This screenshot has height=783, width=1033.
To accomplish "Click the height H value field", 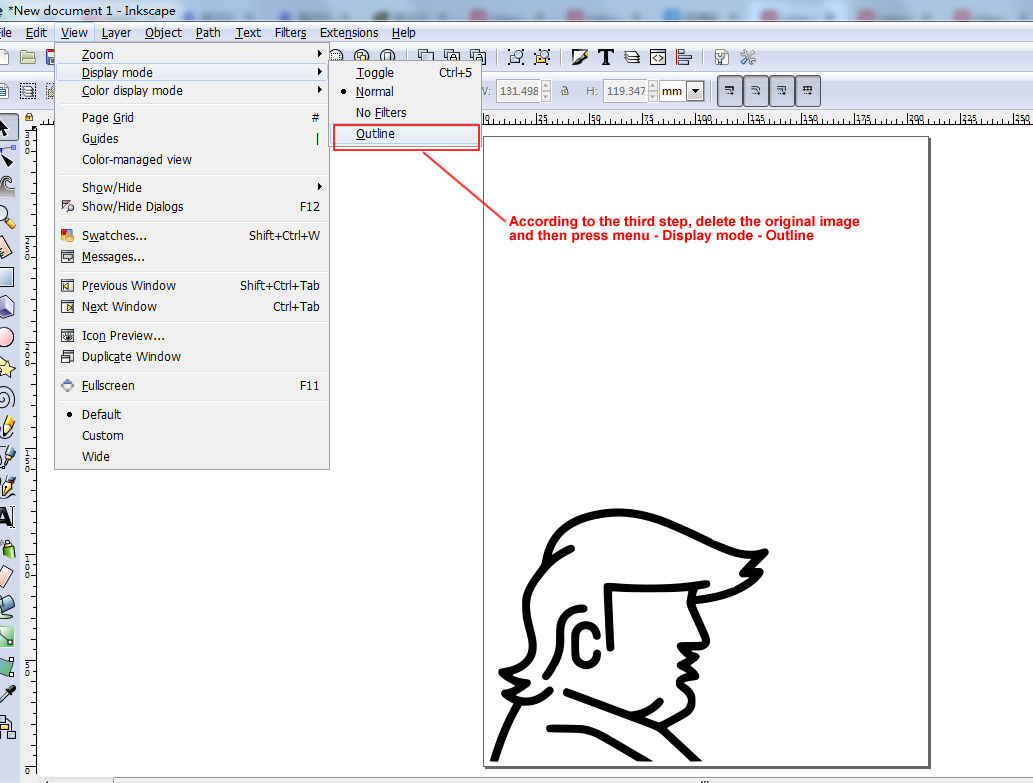I will coord(626,91).
